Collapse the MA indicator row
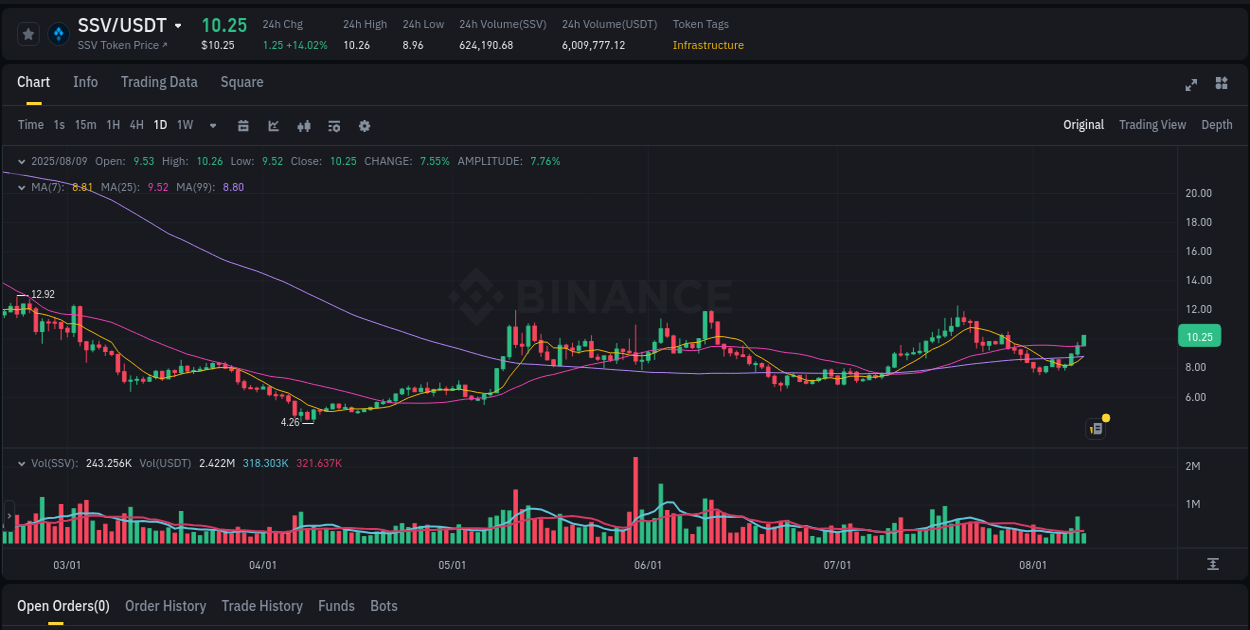This screenshot has height=630, width=1250. (22, 187)
